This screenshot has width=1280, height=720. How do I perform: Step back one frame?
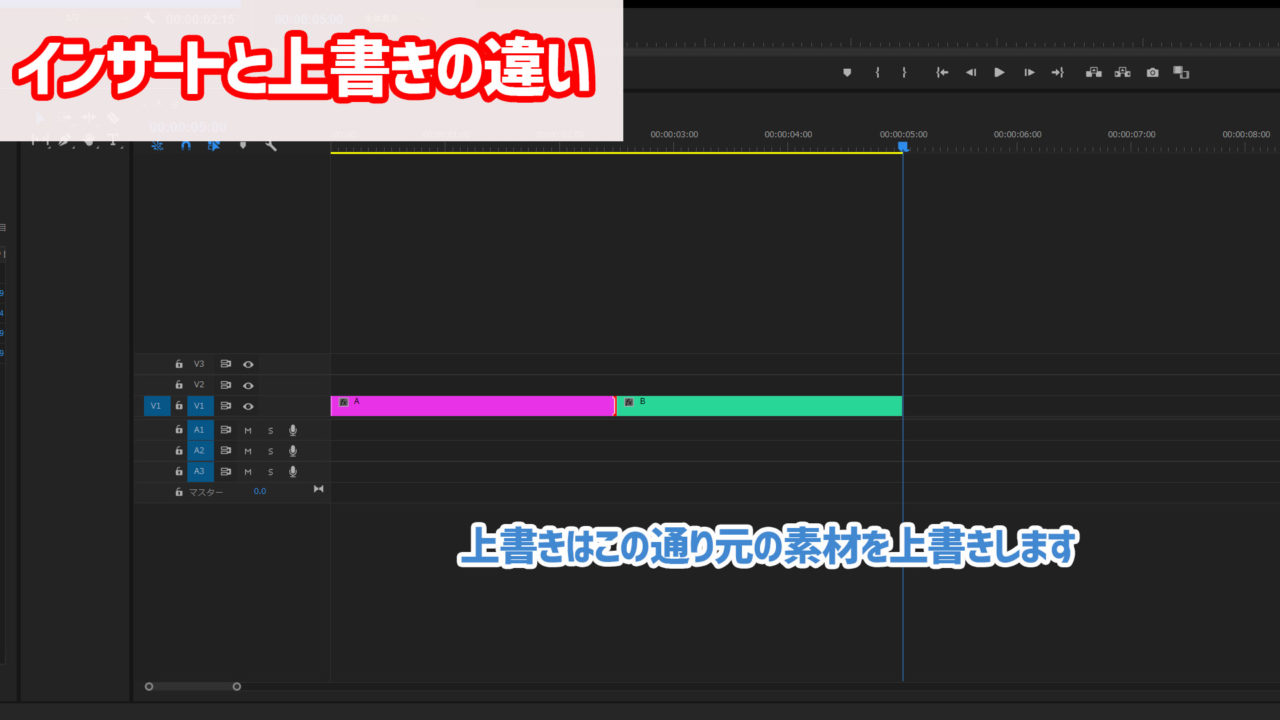pos(970,72)
